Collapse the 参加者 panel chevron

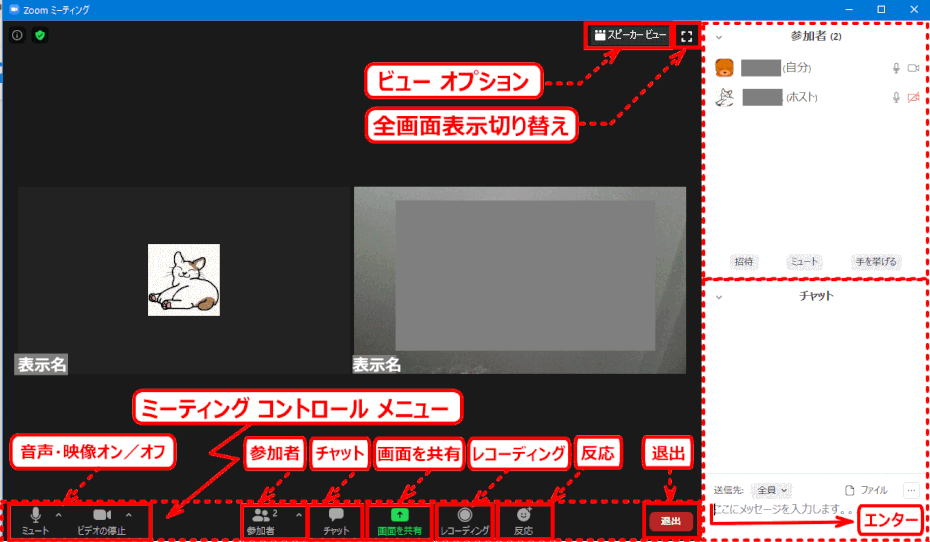(719, 37)
